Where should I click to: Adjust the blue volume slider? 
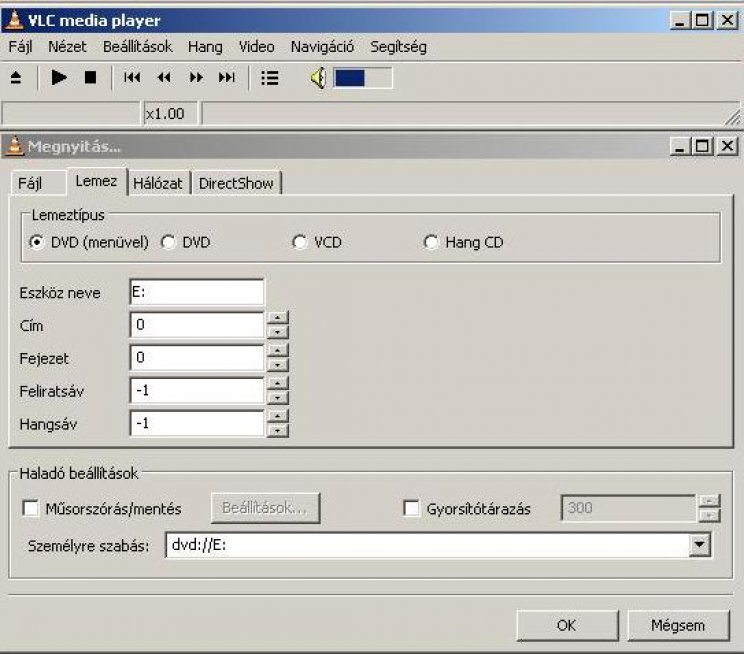coord(363,78)
